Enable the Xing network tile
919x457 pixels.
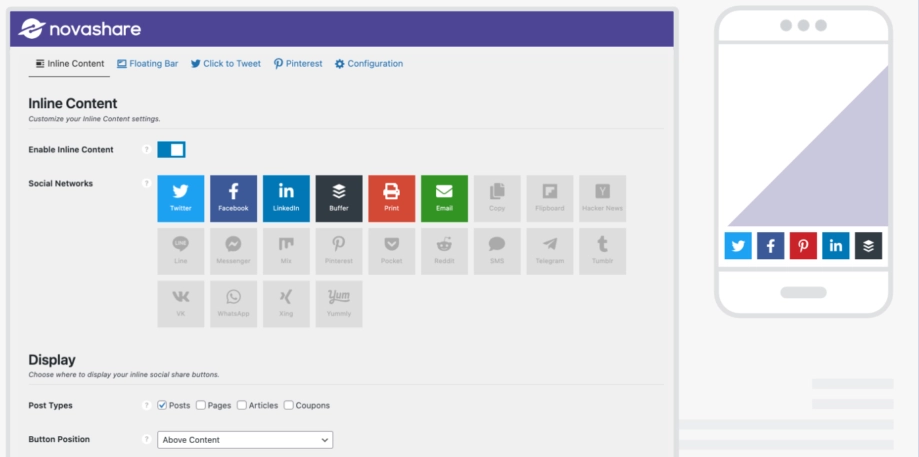pos(286,304)
